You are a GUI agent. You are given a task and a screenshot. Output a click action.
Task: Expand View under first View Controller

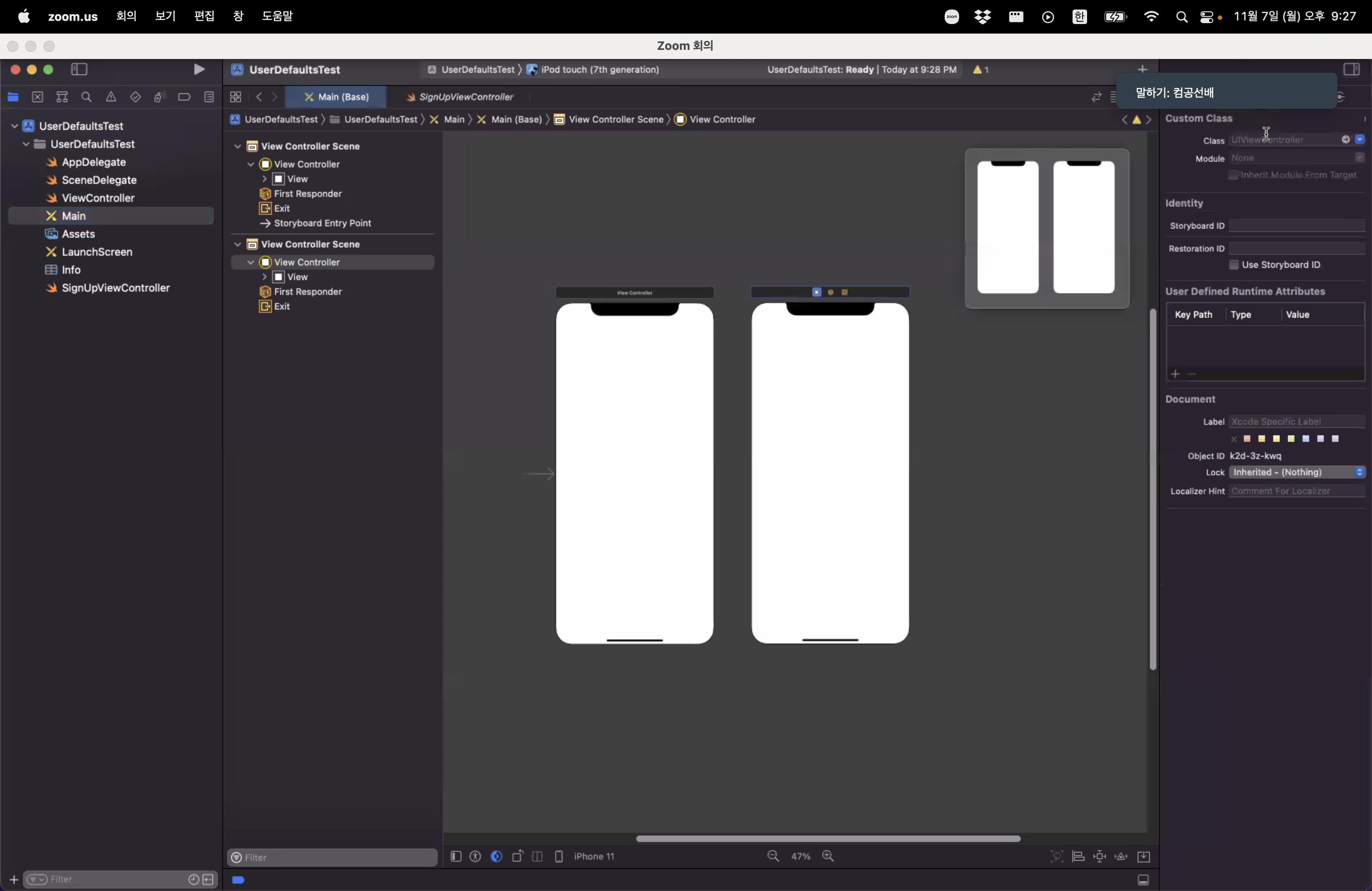(264, 179)
